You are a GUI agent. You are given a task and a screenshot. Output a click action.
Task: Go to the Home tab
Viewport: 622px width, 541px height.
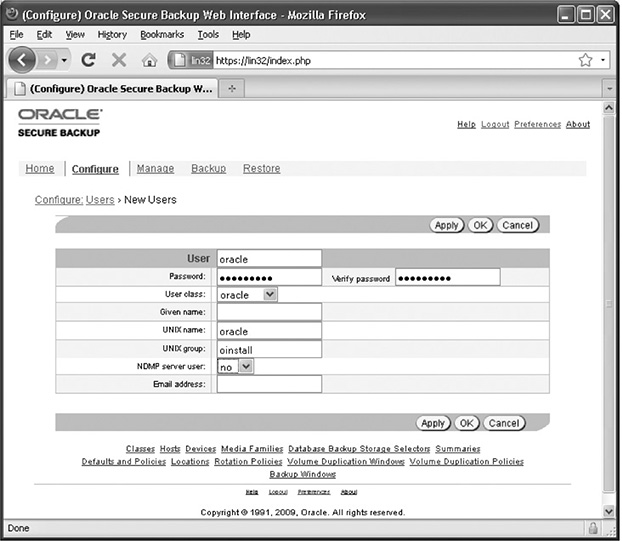(40, 169)
